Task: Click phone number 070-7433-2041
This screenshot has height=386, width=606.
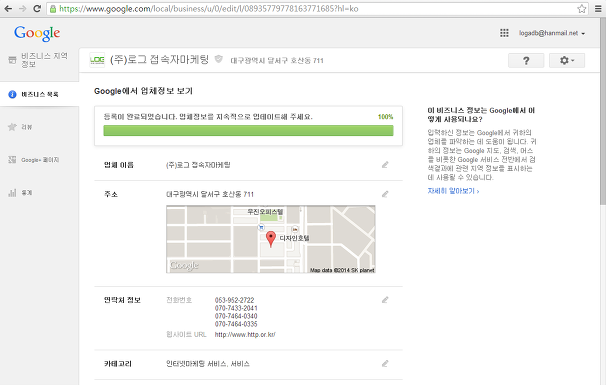Action: [x=236, y=308]
